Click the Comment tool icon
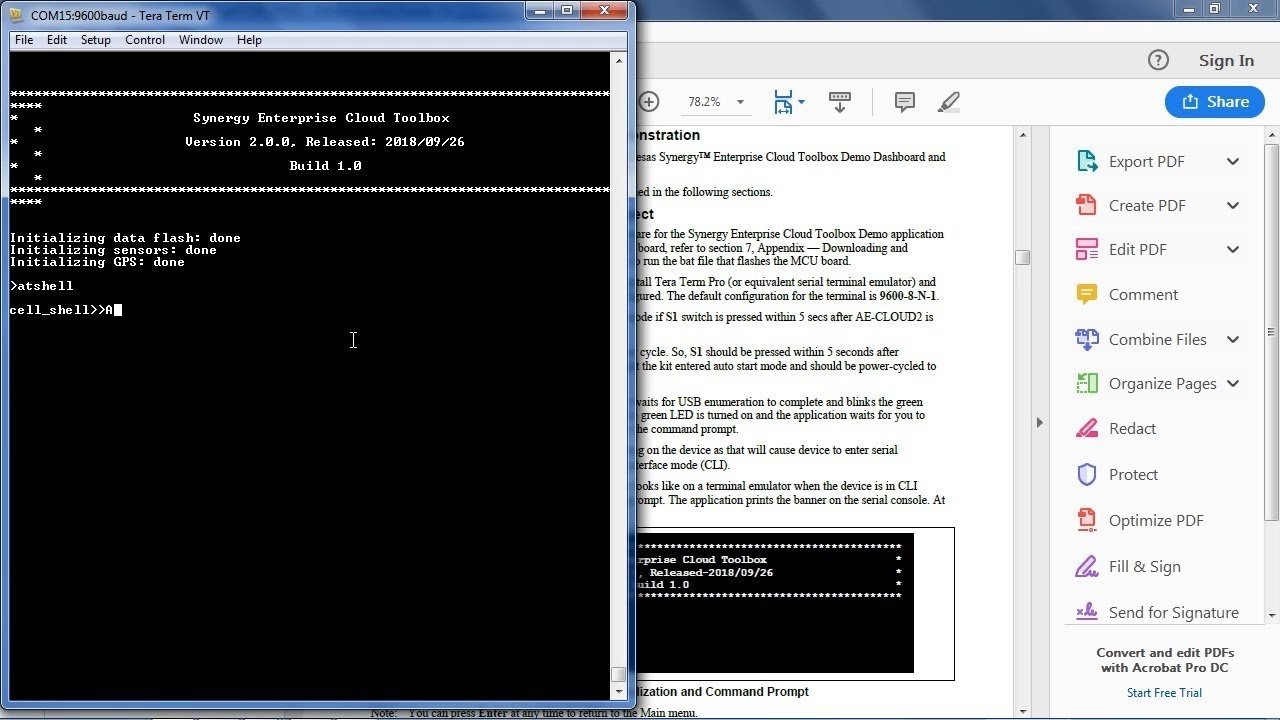 [1087, 294]
